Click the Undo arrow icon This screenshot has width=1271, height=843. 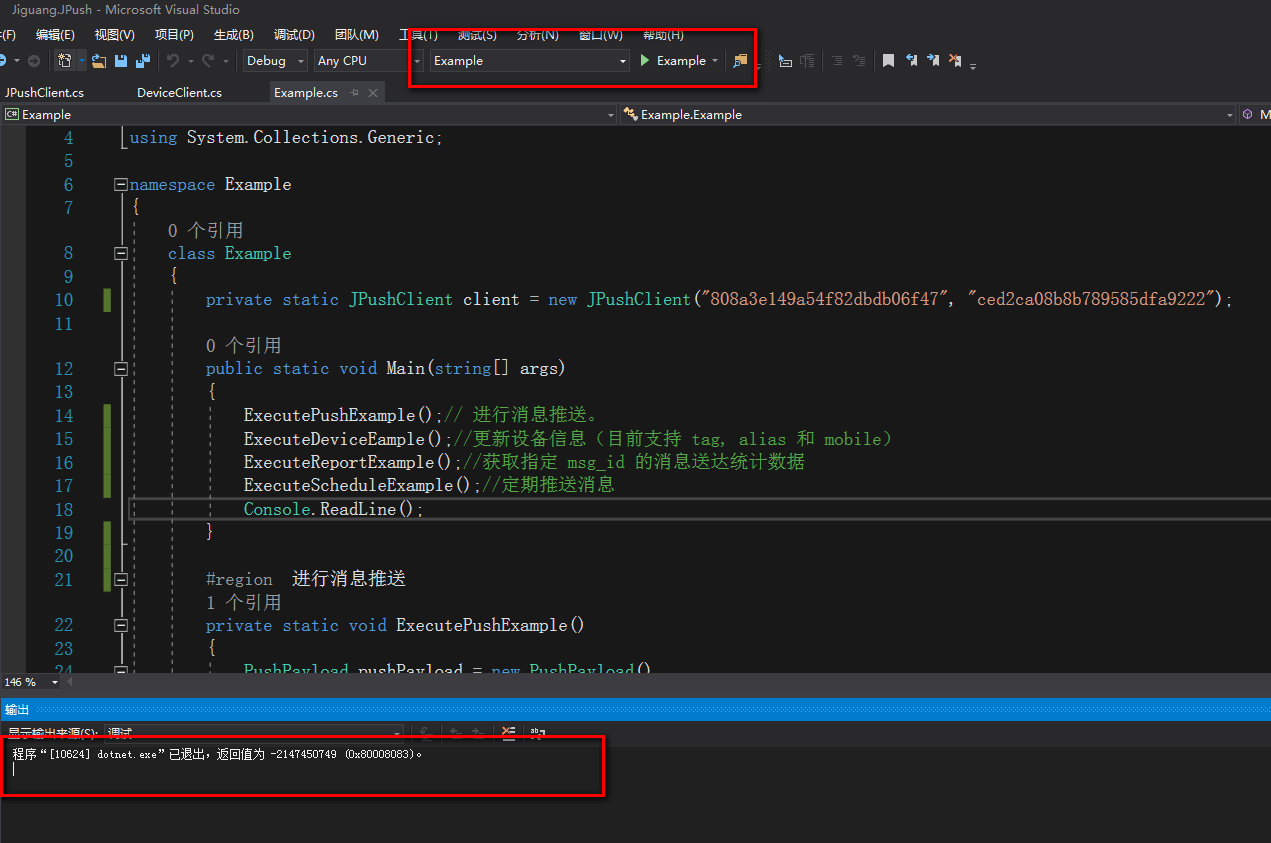pyautogui.click(x=173, y=61)
